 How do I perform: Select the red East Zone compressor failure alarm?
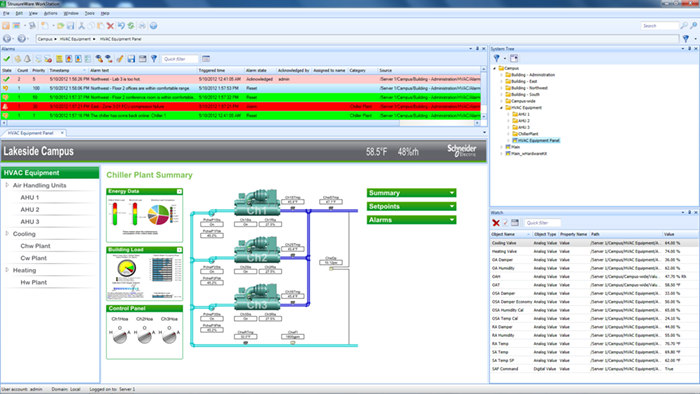(241, 107)
